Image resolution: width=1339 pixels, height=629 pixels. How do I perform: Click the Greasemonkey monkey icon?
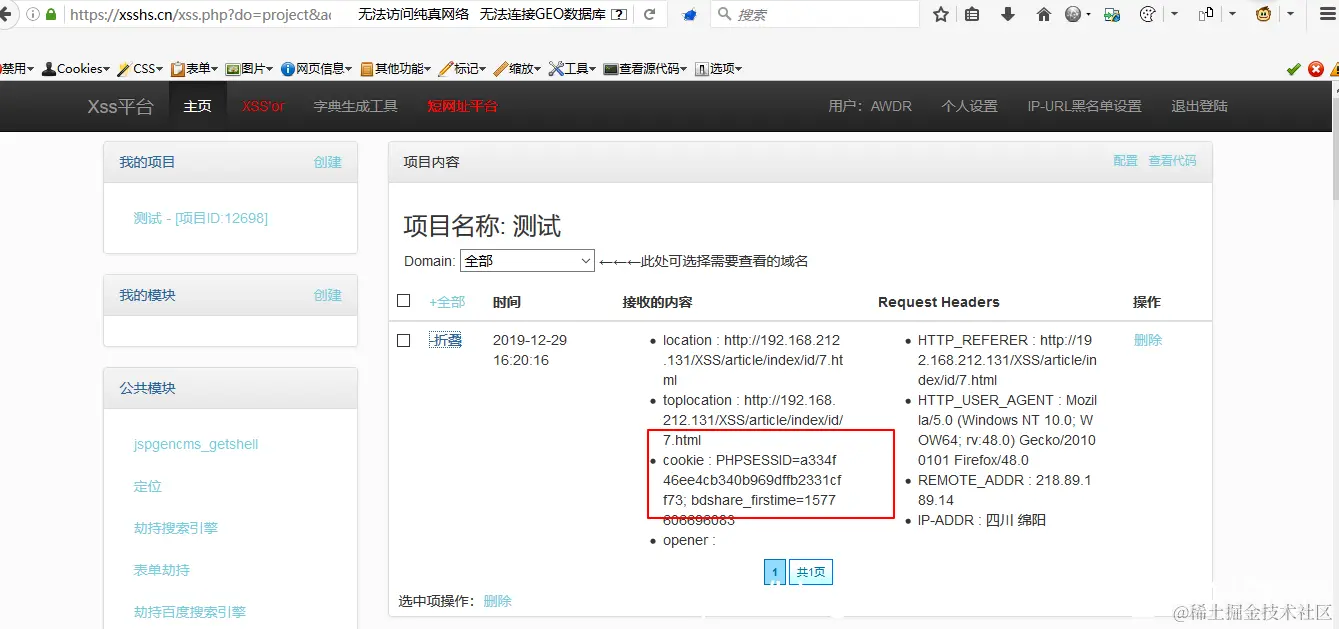pyautogui.click(x=1262, y=14)
